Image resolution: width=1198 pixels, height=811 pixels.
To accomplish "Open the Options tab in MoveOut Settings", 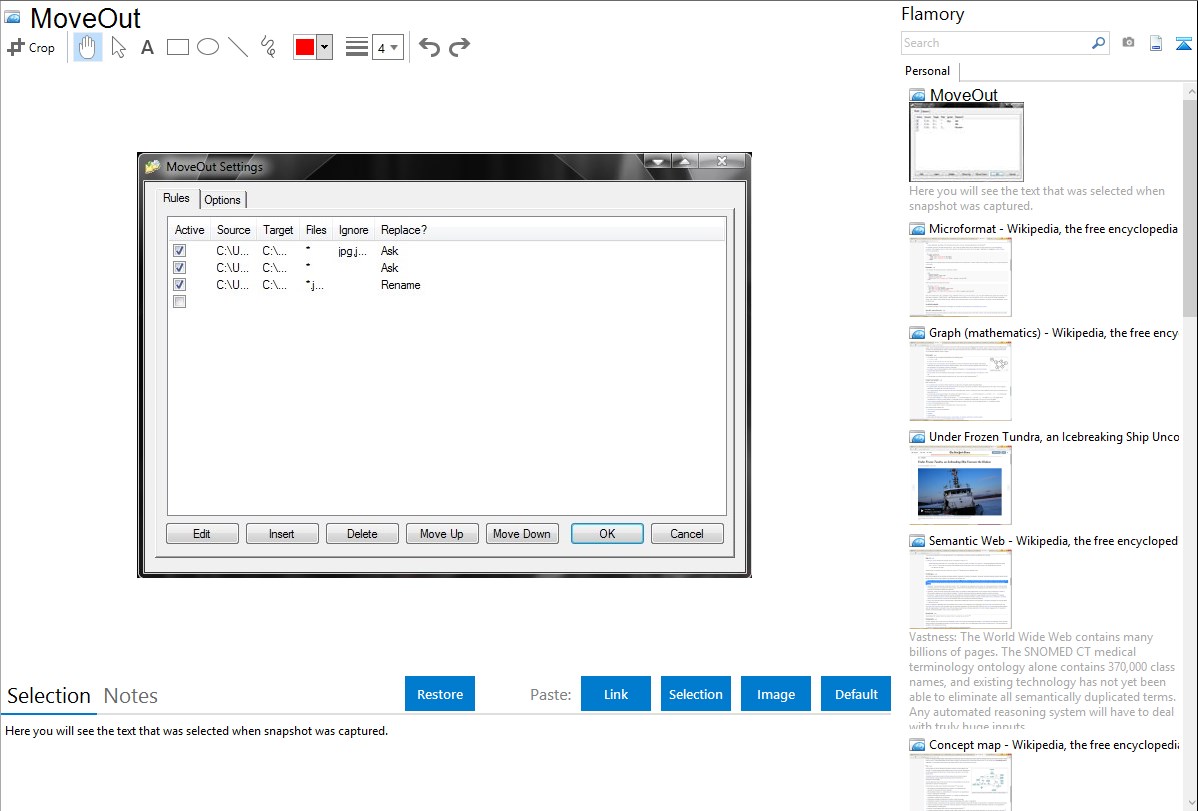I will 223,200.
